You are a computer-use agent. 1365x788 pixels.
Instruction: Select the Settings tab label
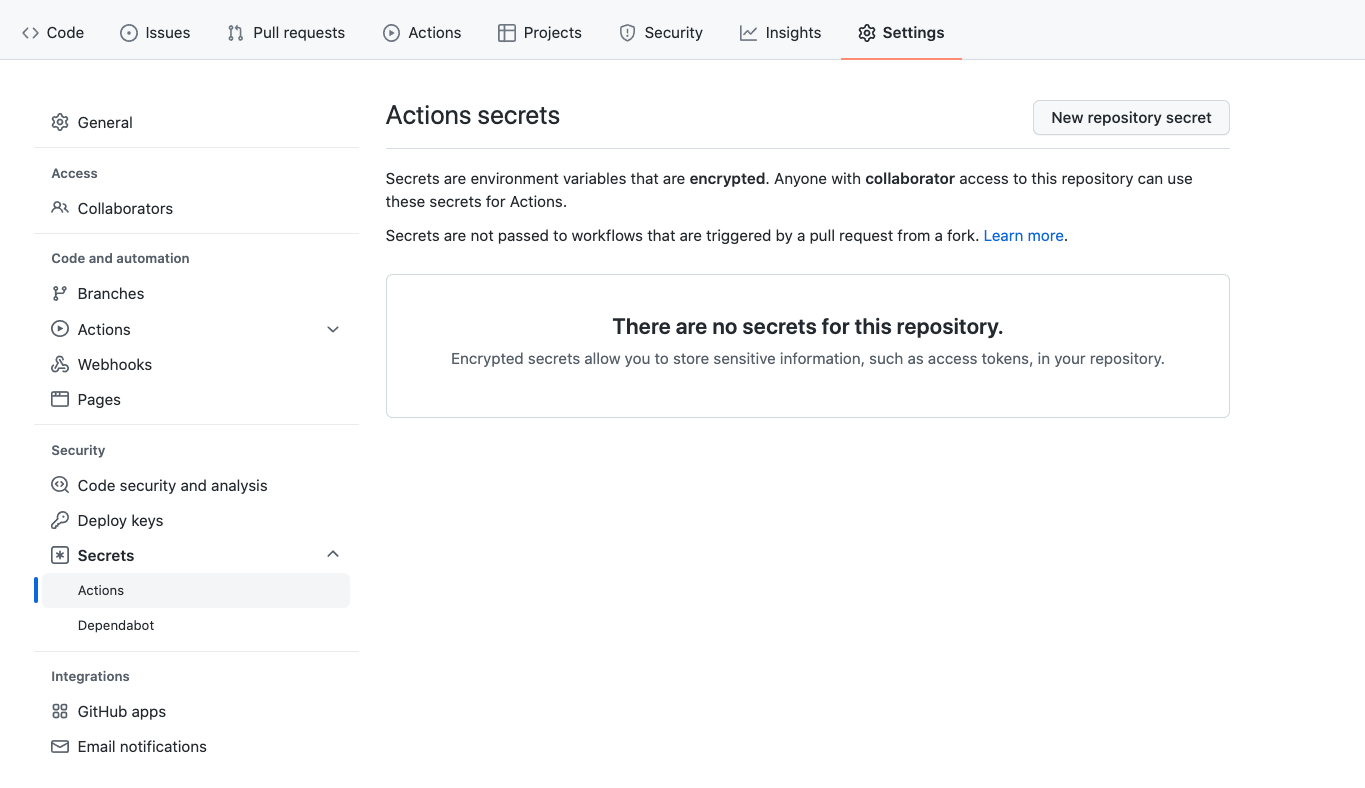tap(913, 33)
